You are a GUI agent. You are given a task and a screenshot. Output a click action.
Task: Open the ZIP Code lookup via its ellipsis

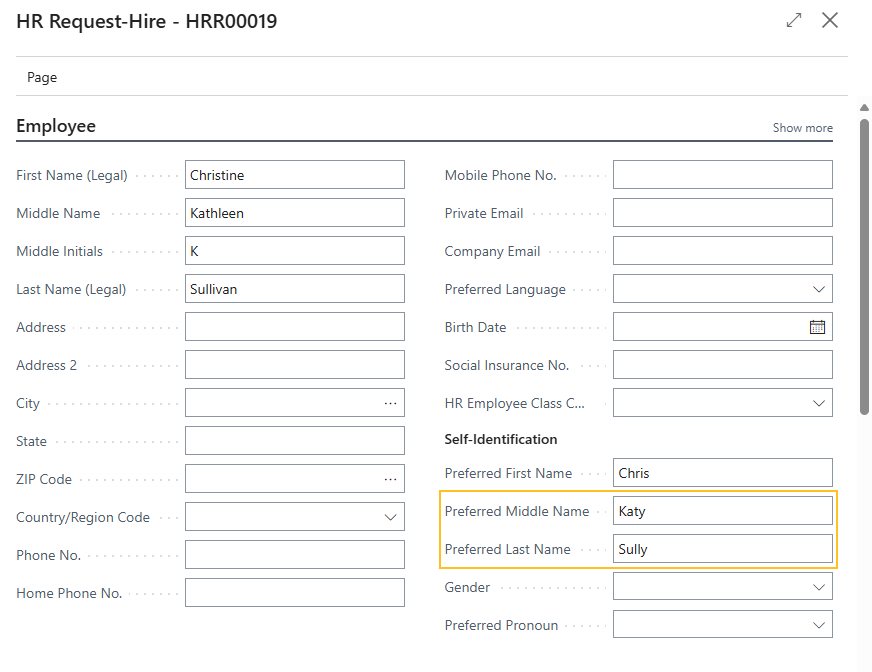tap(394, 478)
